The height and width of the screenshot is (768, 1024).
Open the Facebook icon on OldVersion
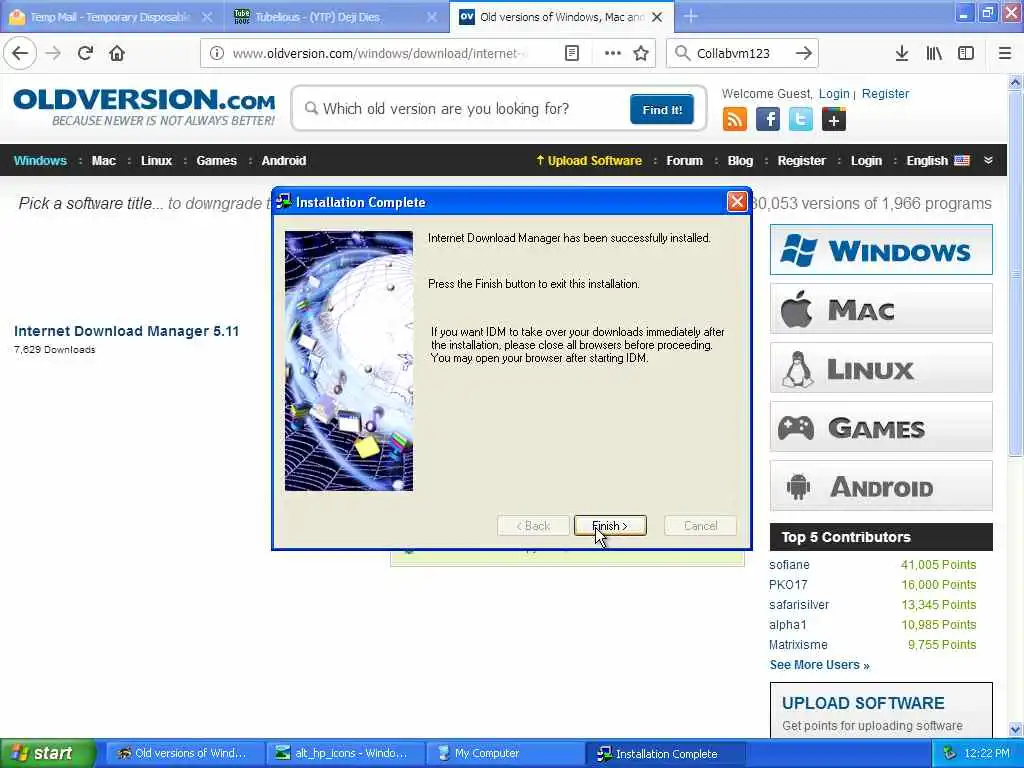coord(768,120)
